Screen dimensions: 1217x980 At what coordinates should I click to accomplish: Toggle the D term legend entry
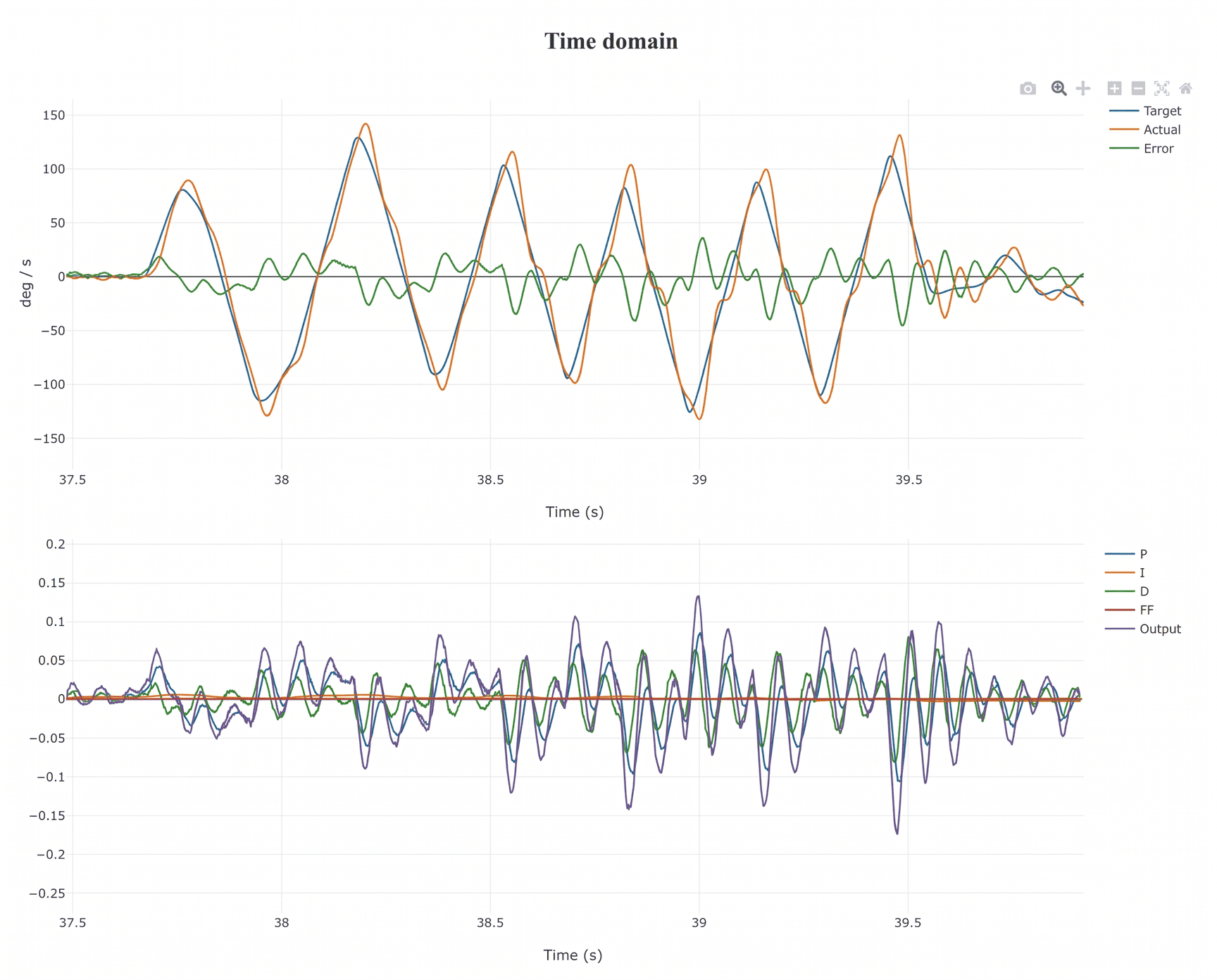1127,591
